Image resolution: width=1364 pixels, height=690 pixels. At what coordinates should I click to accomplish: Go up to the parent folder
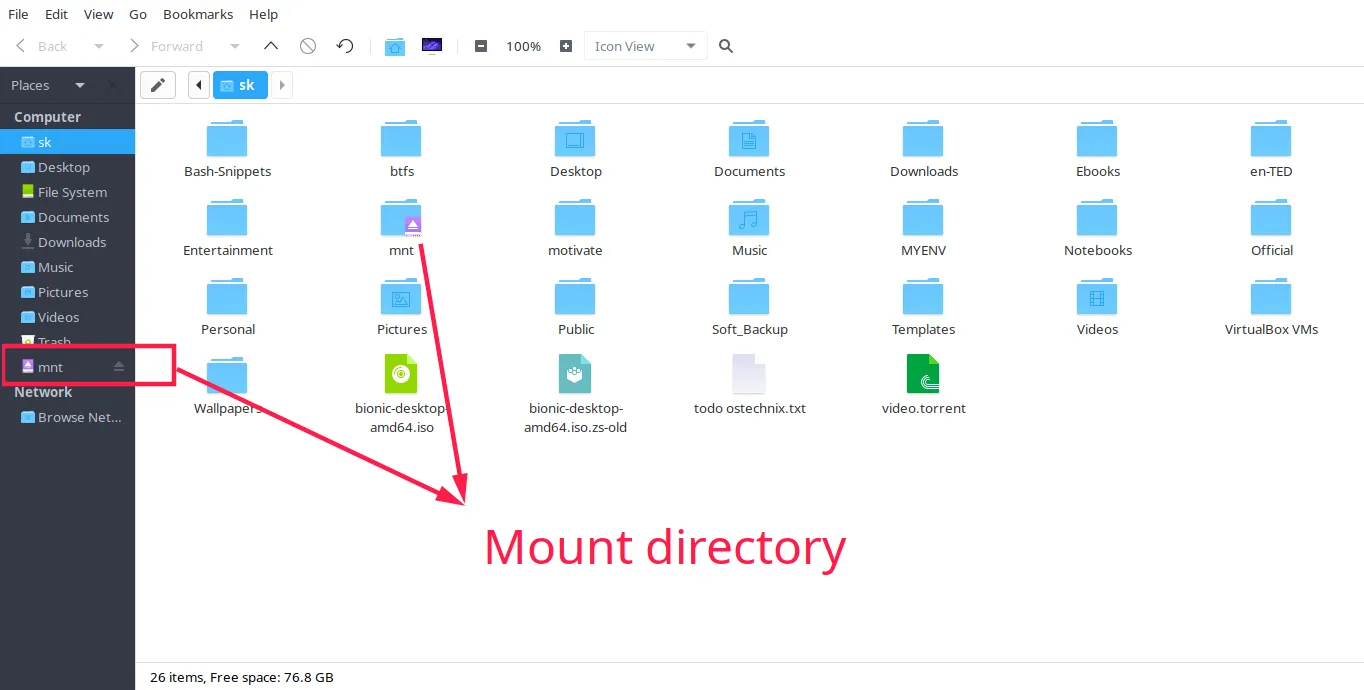click(x=270, y=46)
